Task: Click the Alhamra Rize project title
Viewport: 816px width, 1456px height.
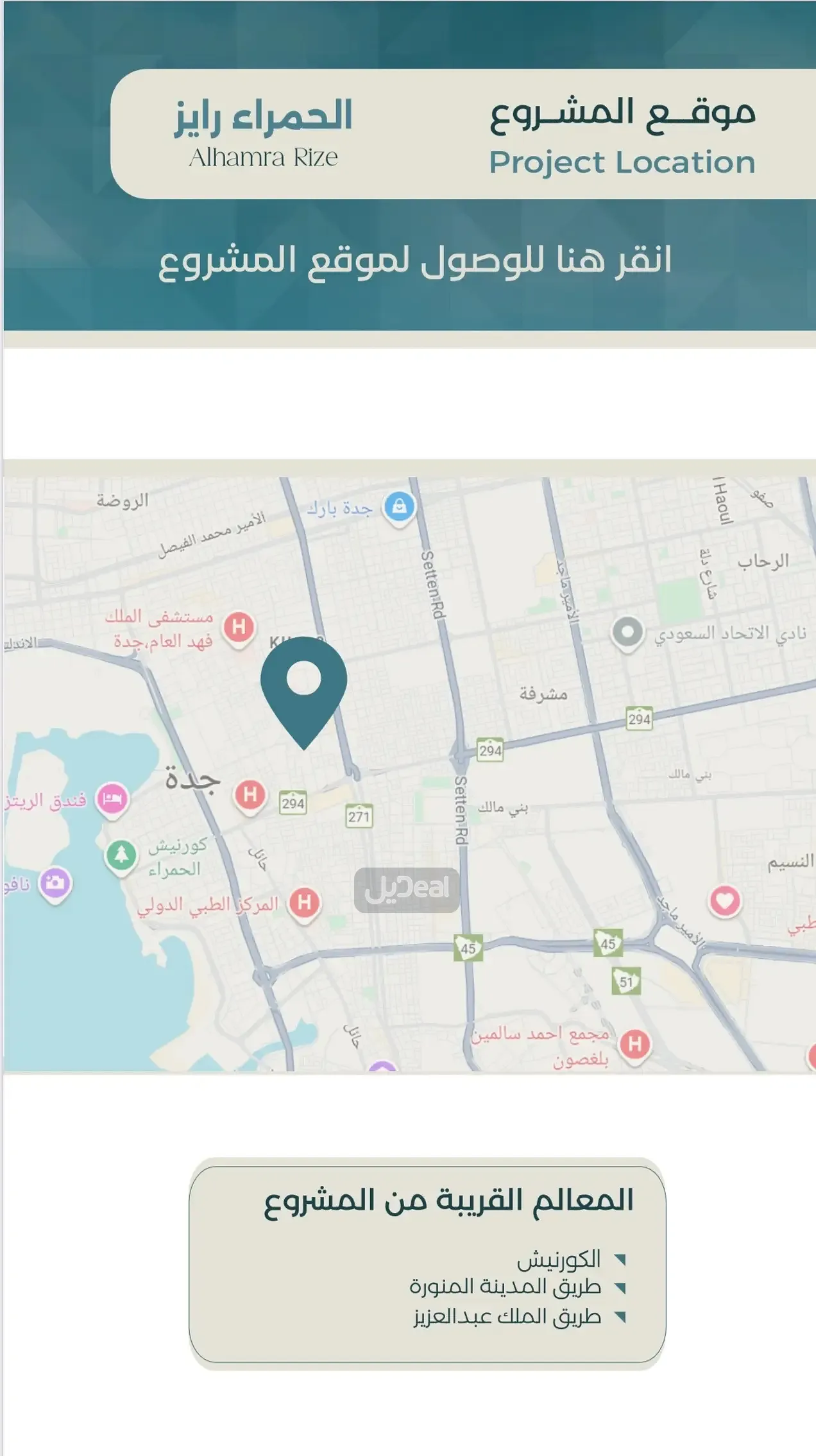Action: click(264, 132)
